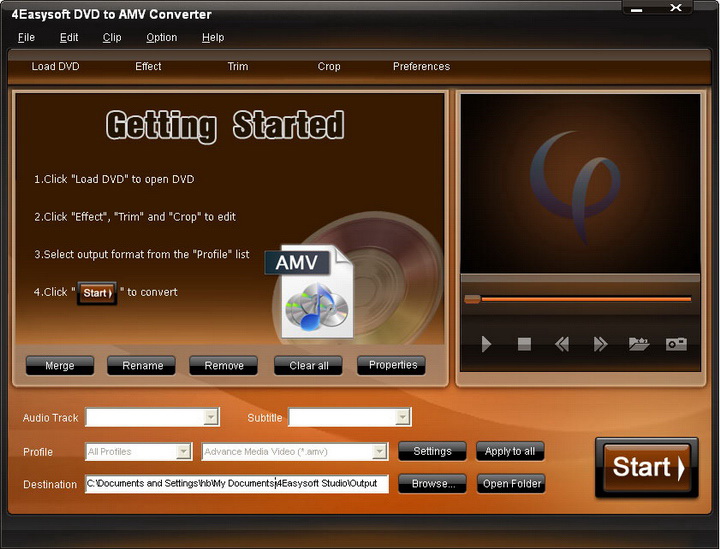Rewind the preview video

(x=562, y=344)
